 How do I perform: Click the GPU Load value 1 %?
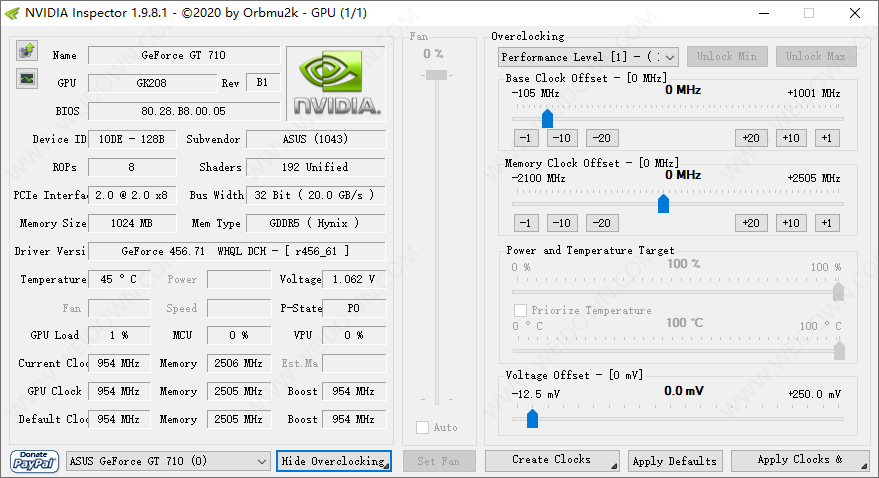119,335
